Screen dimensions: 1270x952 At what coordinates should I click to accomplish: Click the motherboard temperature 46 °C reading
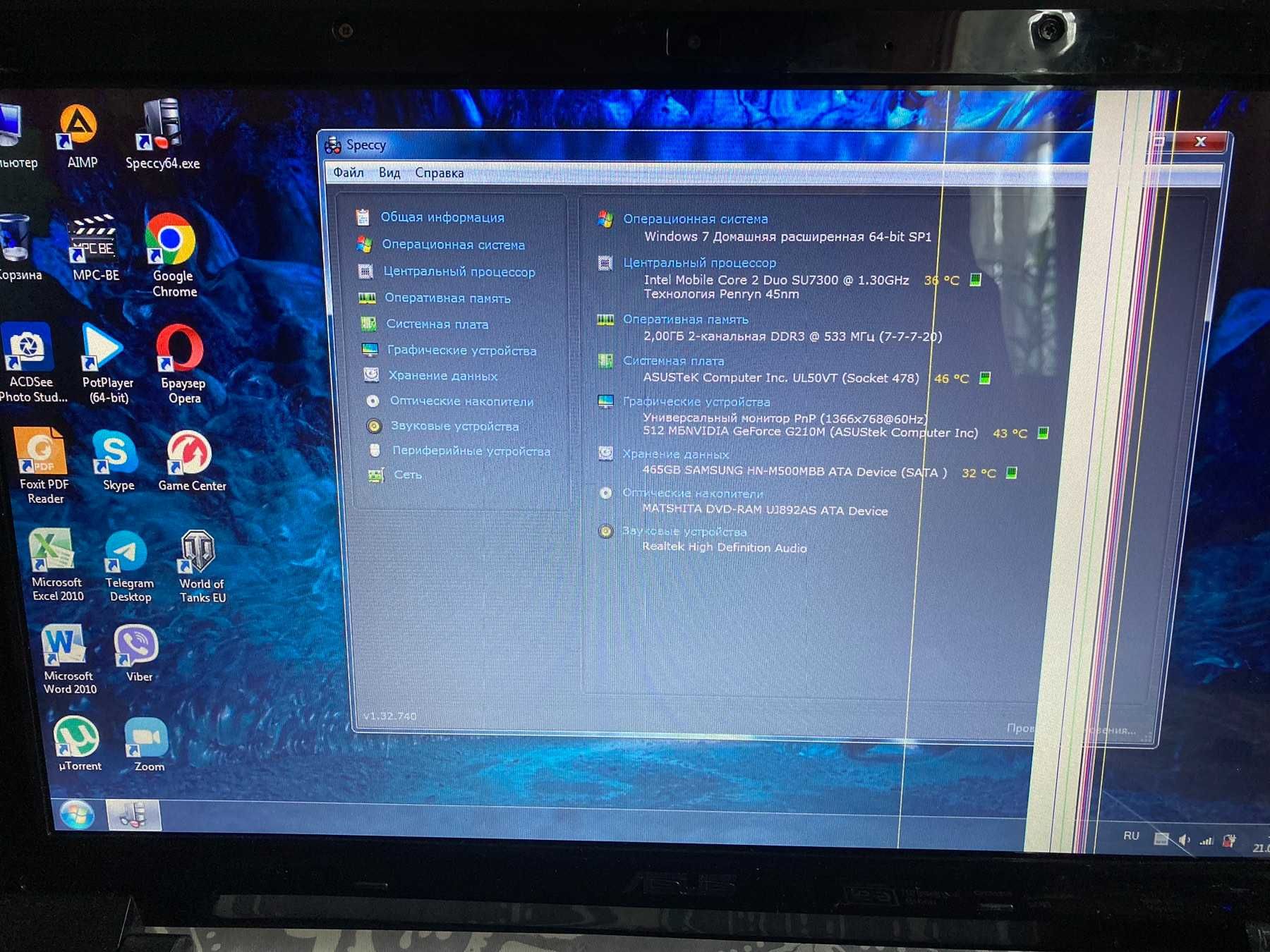point(952,379)
